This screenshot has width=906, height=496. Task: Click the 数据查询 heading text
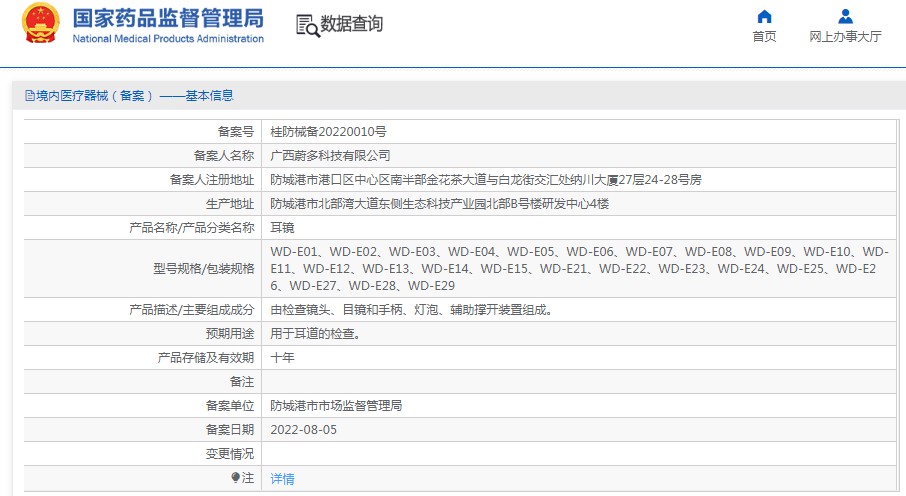(351, 24)
